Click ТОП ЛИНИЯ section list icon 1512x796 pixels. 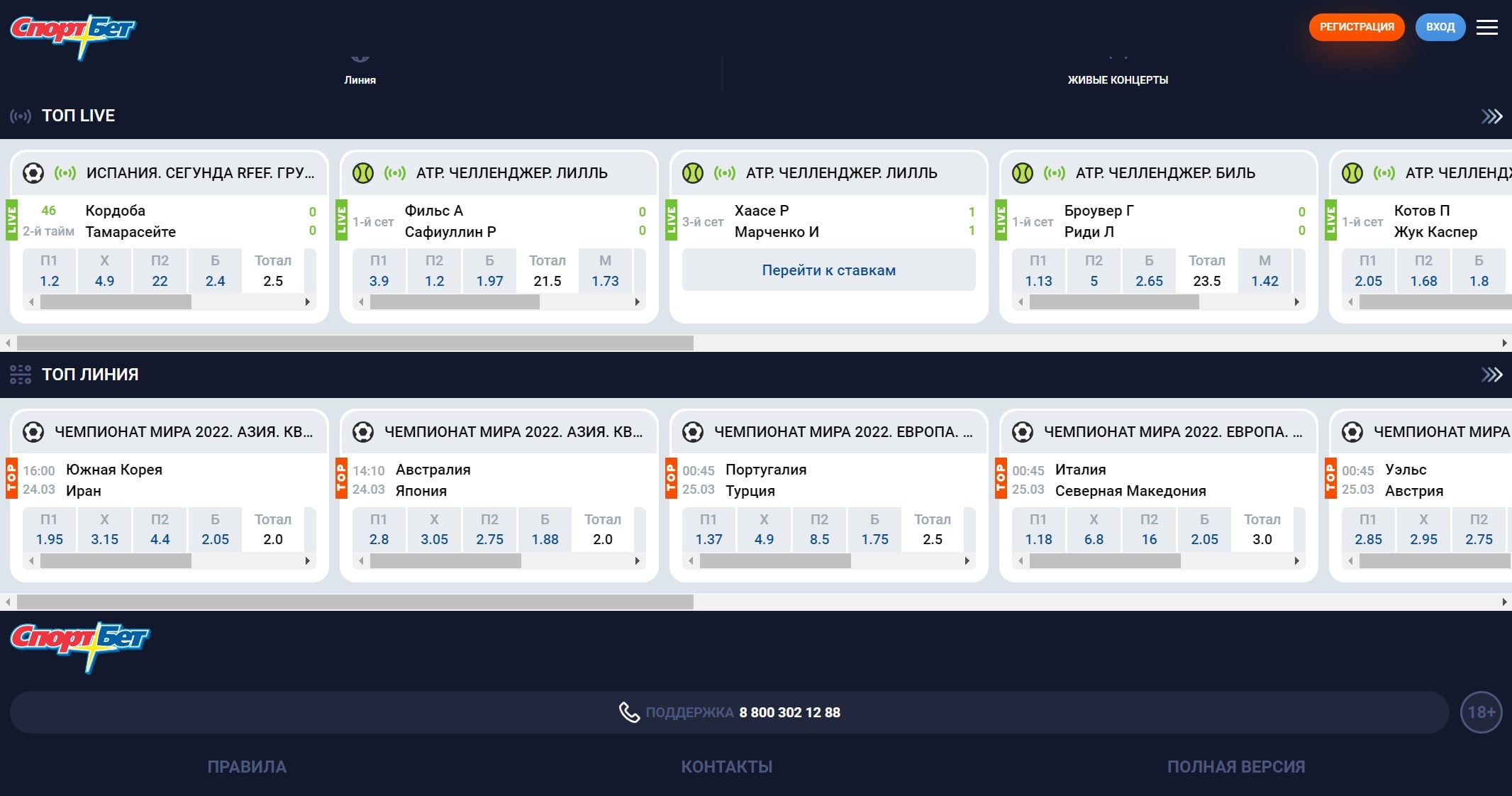coord(21,375)
